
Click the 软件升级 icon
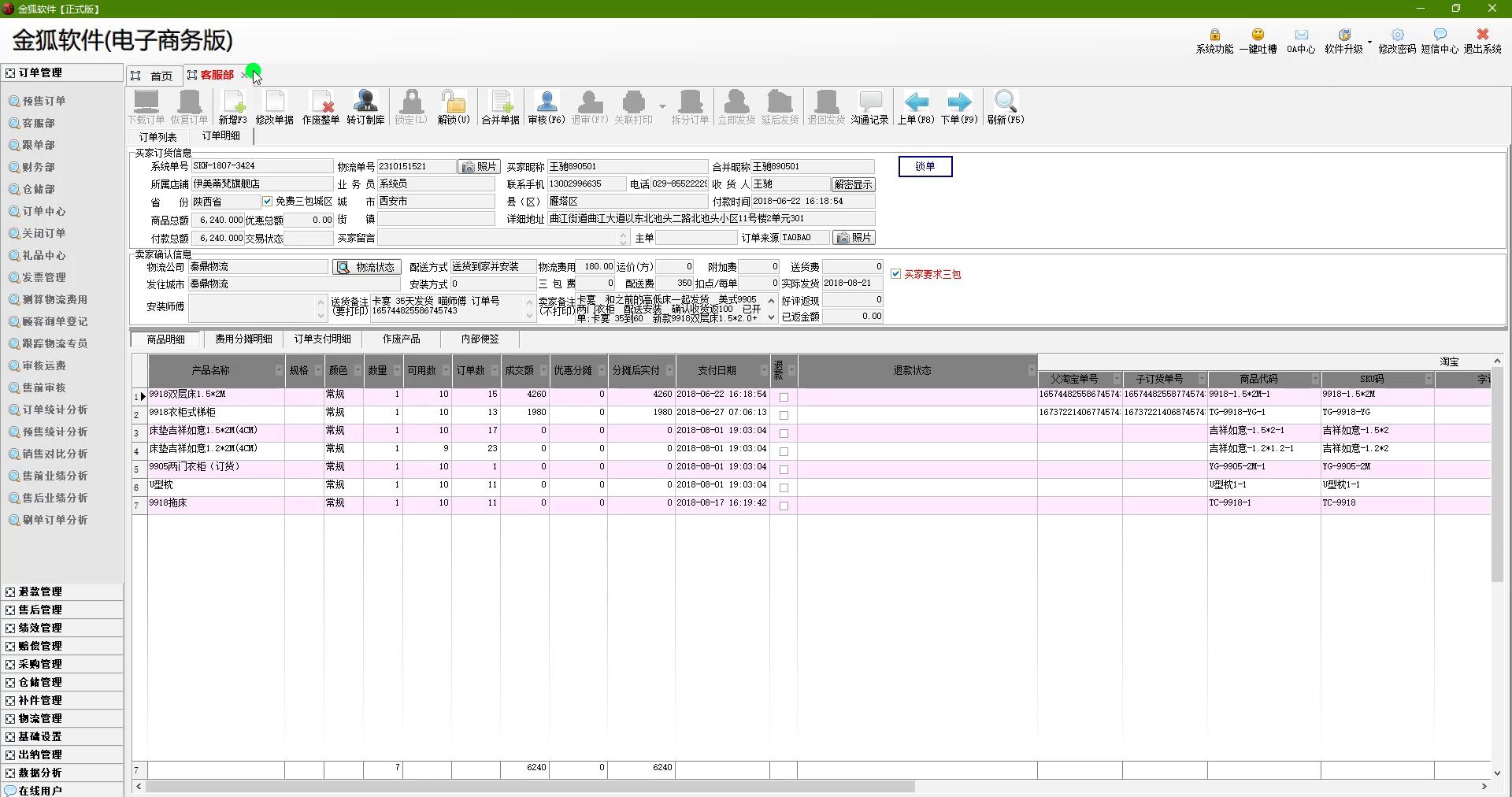[x=1344, y=35]
